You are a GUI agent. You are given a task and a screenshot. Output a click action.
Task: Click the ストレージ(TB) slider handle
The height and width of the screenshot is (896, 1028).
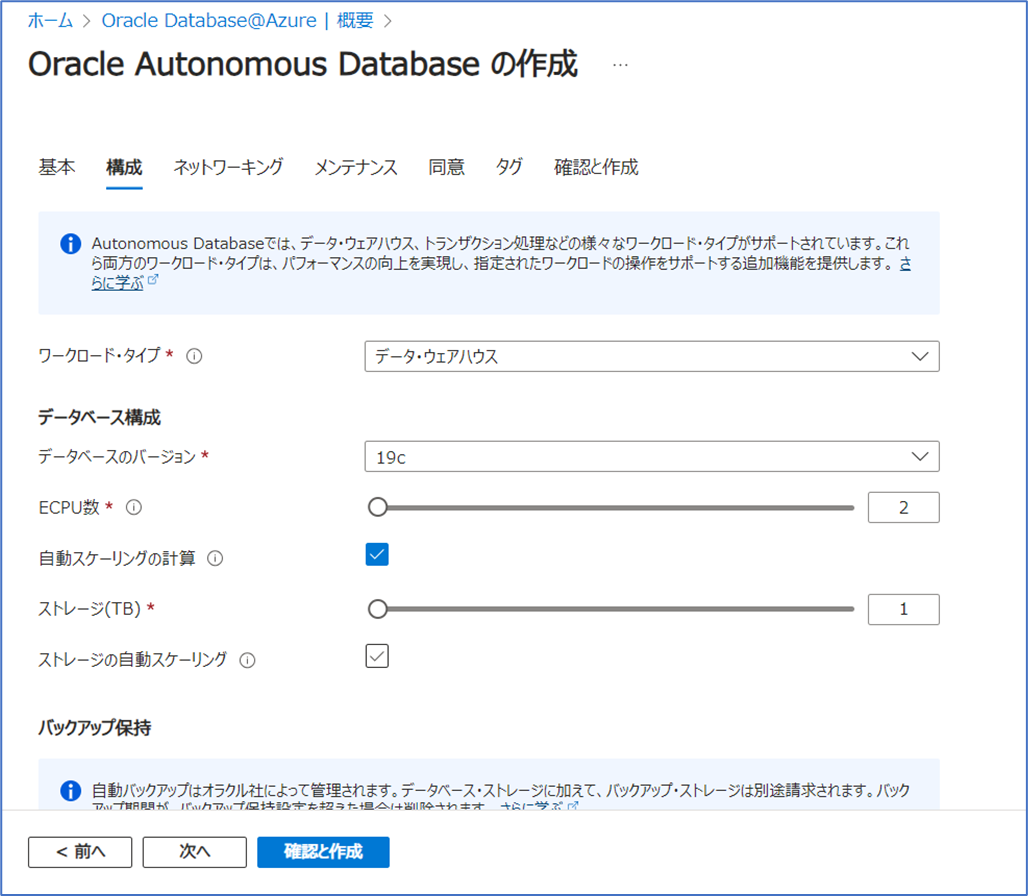[378, 610]
